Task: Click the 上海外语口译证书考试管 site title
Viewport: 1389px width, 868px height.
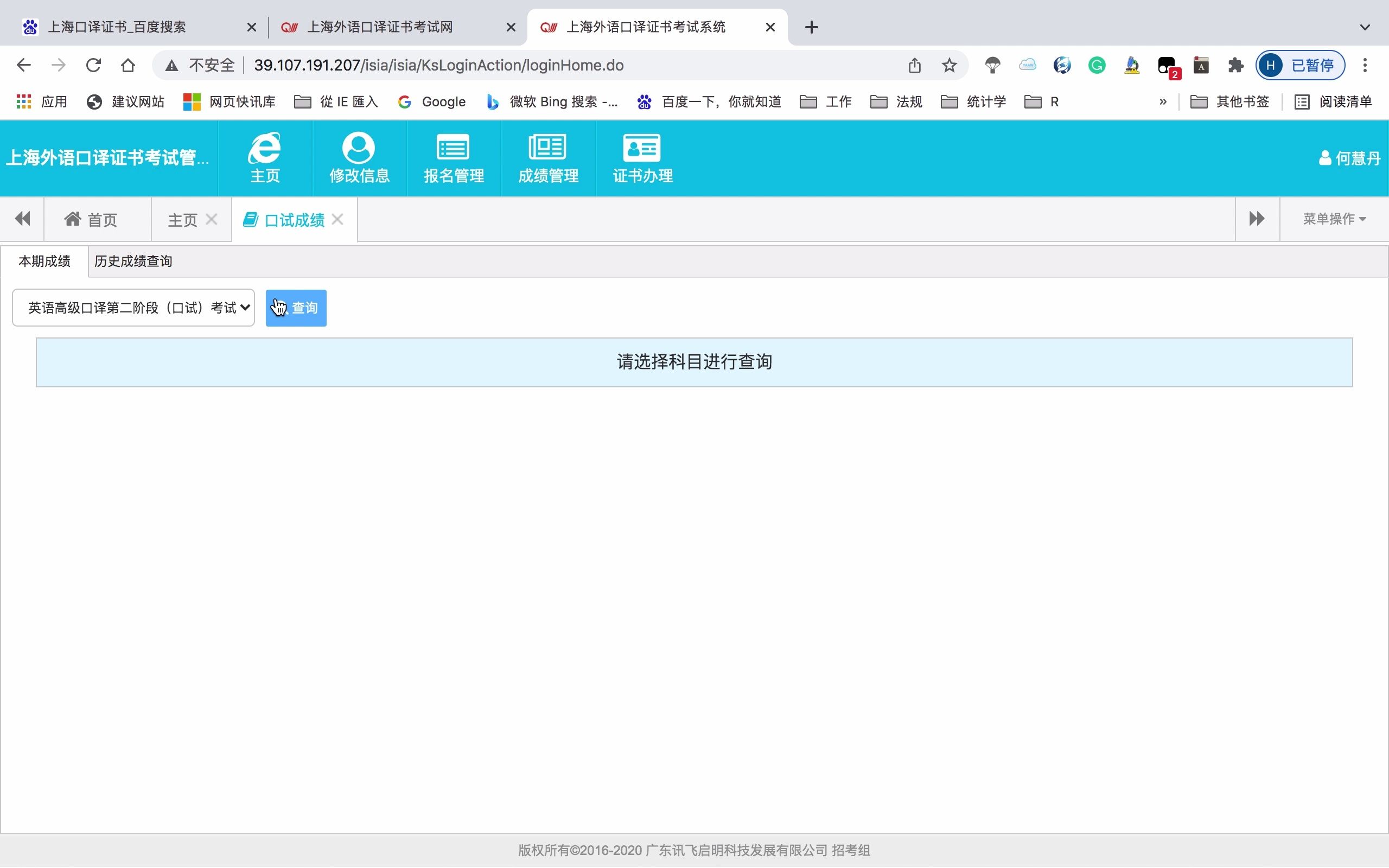Action: click(107, 158)
